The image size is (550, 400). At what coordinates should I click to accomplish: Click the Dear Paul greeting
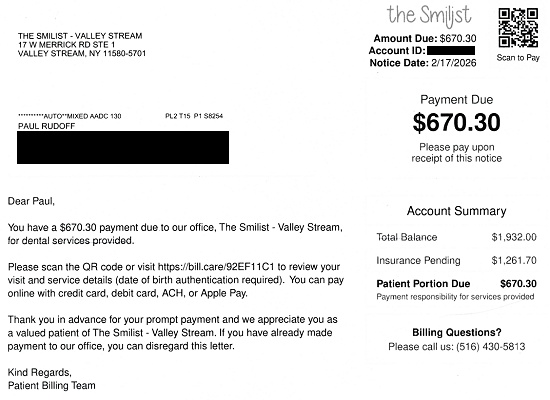(31, 201)
